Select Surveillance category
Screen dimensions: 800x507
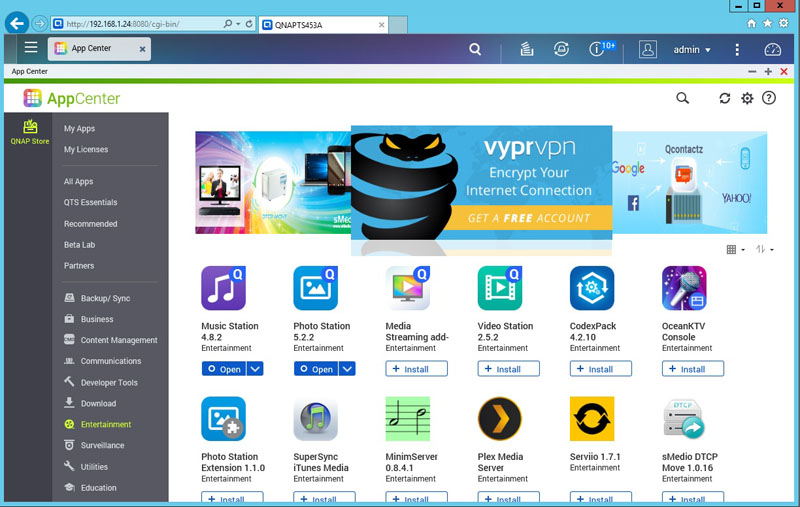[94, 445]
